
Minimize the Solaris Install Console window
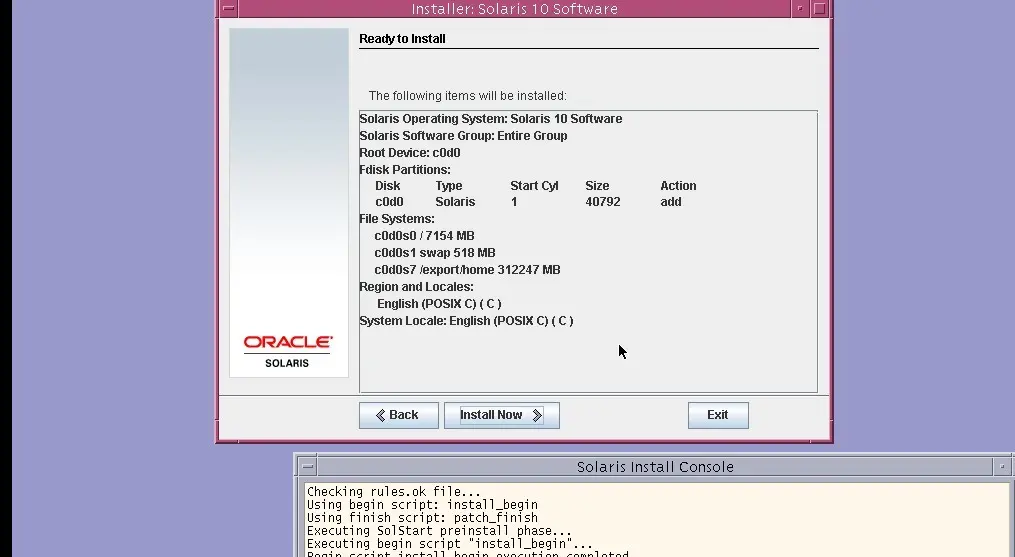1002,466
